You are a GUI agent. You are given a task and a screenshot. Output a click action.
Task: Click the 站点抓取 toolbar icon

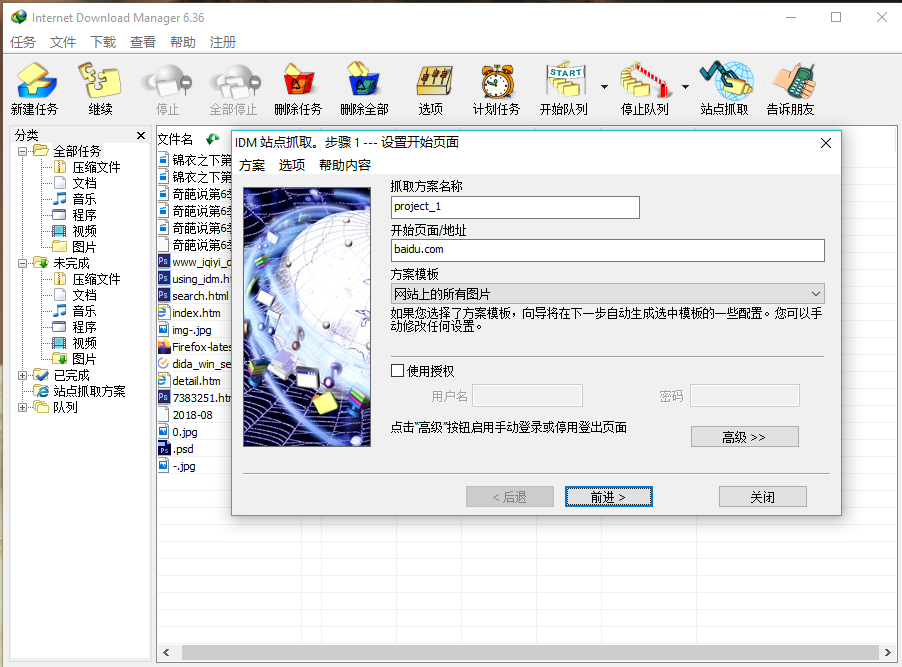[724, 88]
